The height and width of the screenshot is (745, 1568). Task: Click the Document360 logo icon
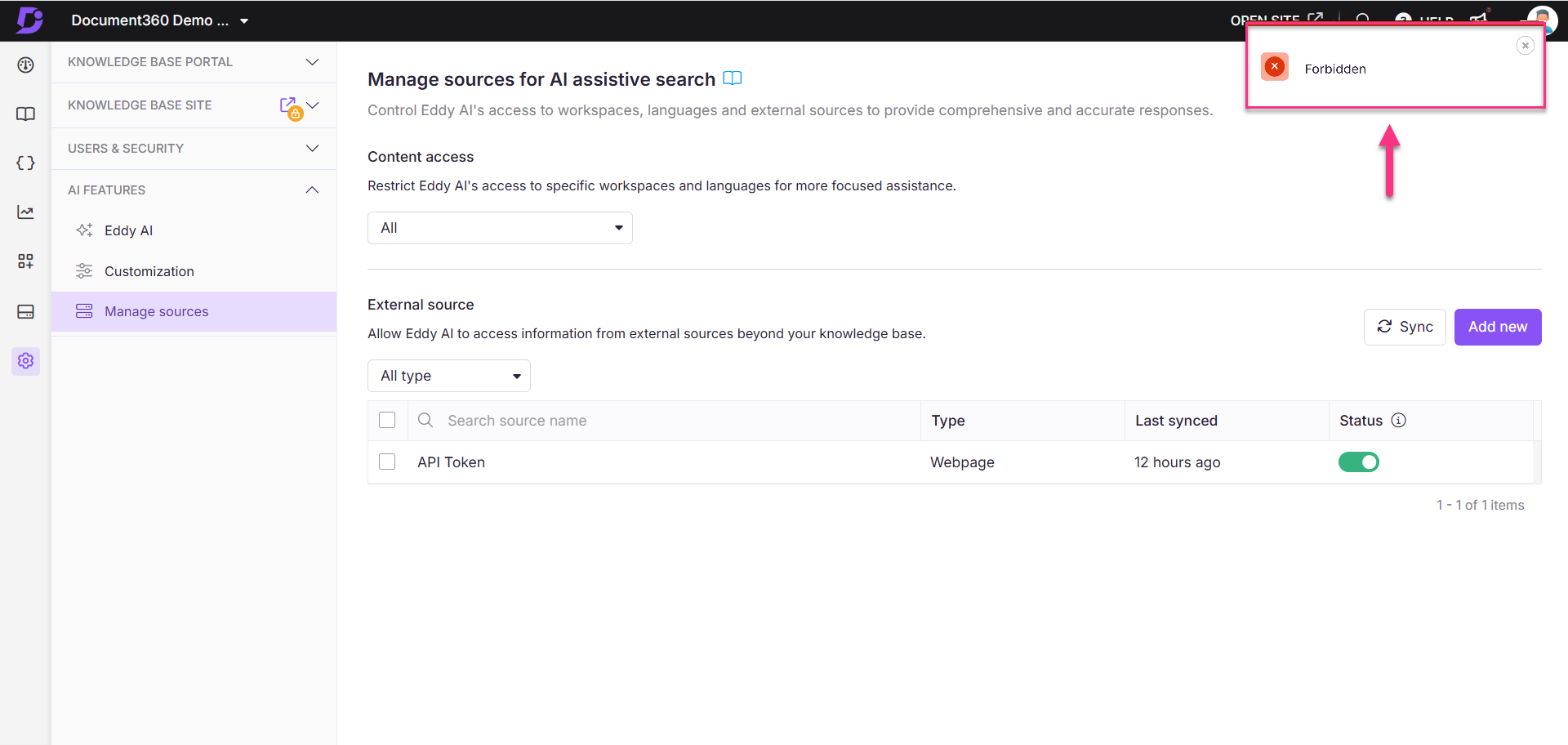coord(29,20)
